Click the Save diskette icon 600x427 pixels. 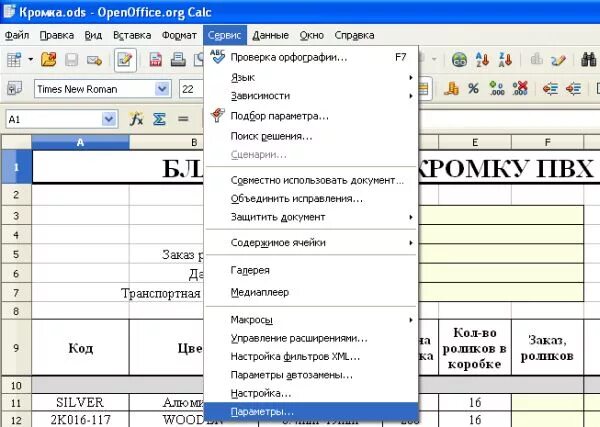pos(72,60)
